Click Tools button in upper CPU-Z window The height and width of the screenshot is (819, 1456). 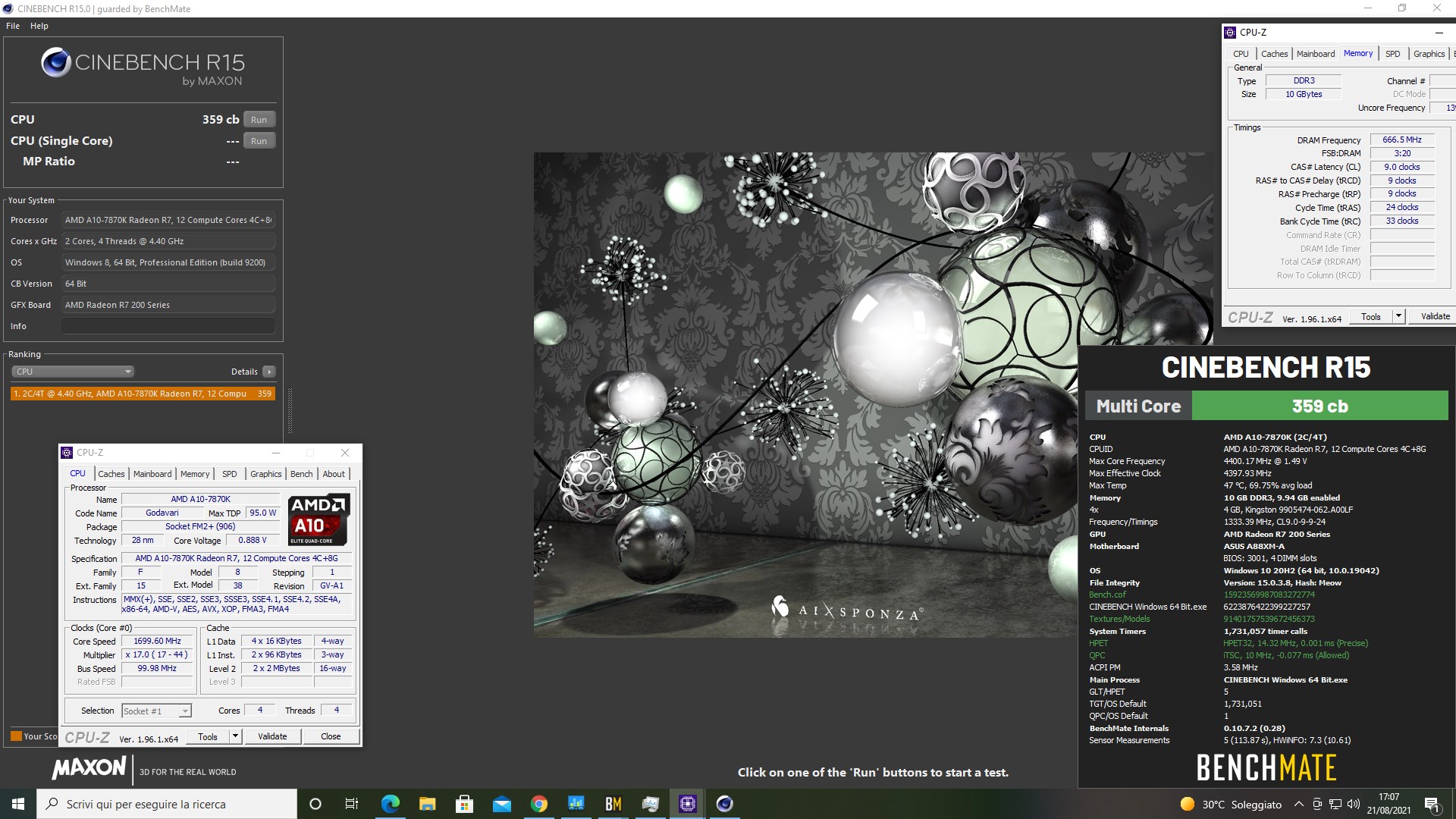[x=1371, y=317]
